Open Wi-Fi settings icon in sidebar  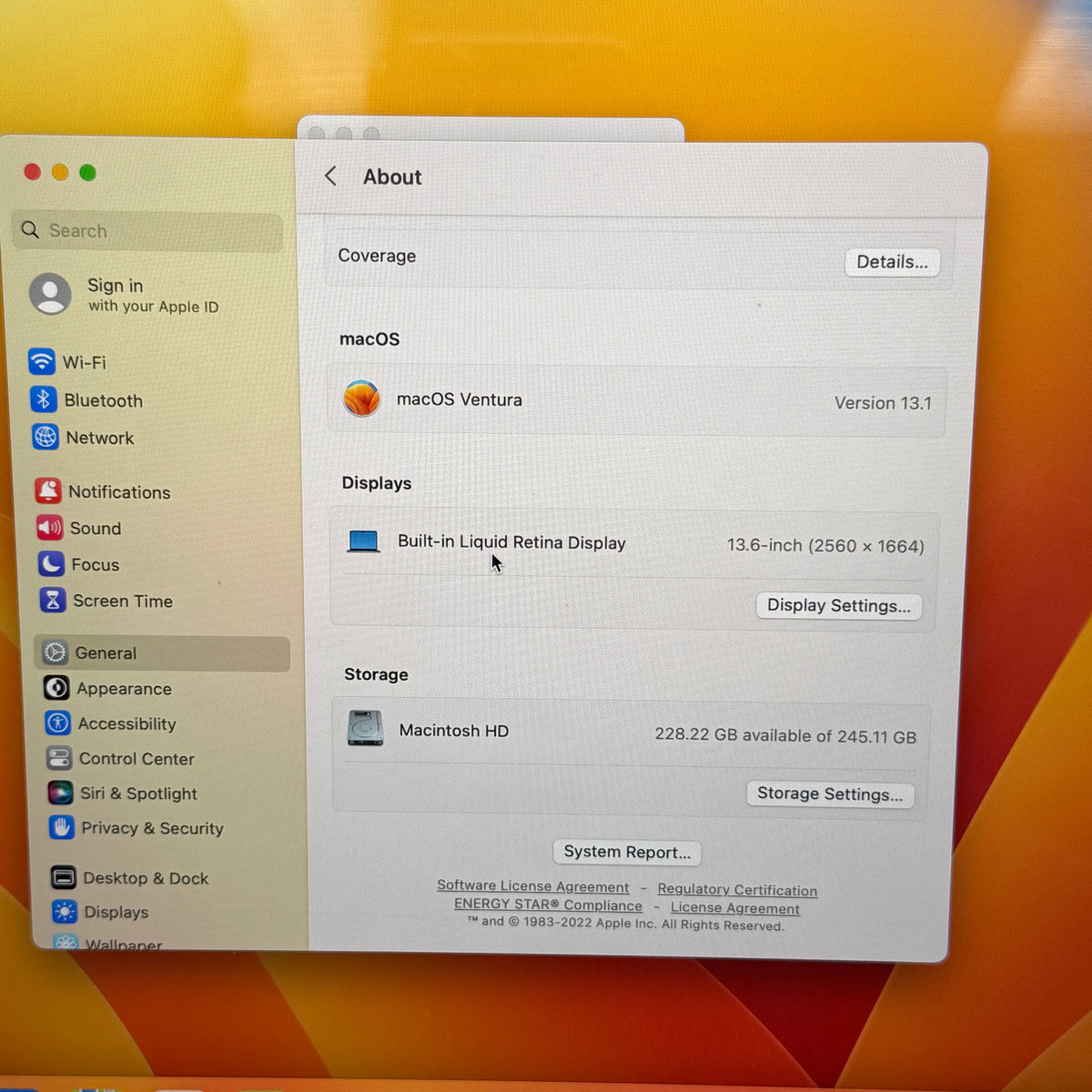coord(41,361)
